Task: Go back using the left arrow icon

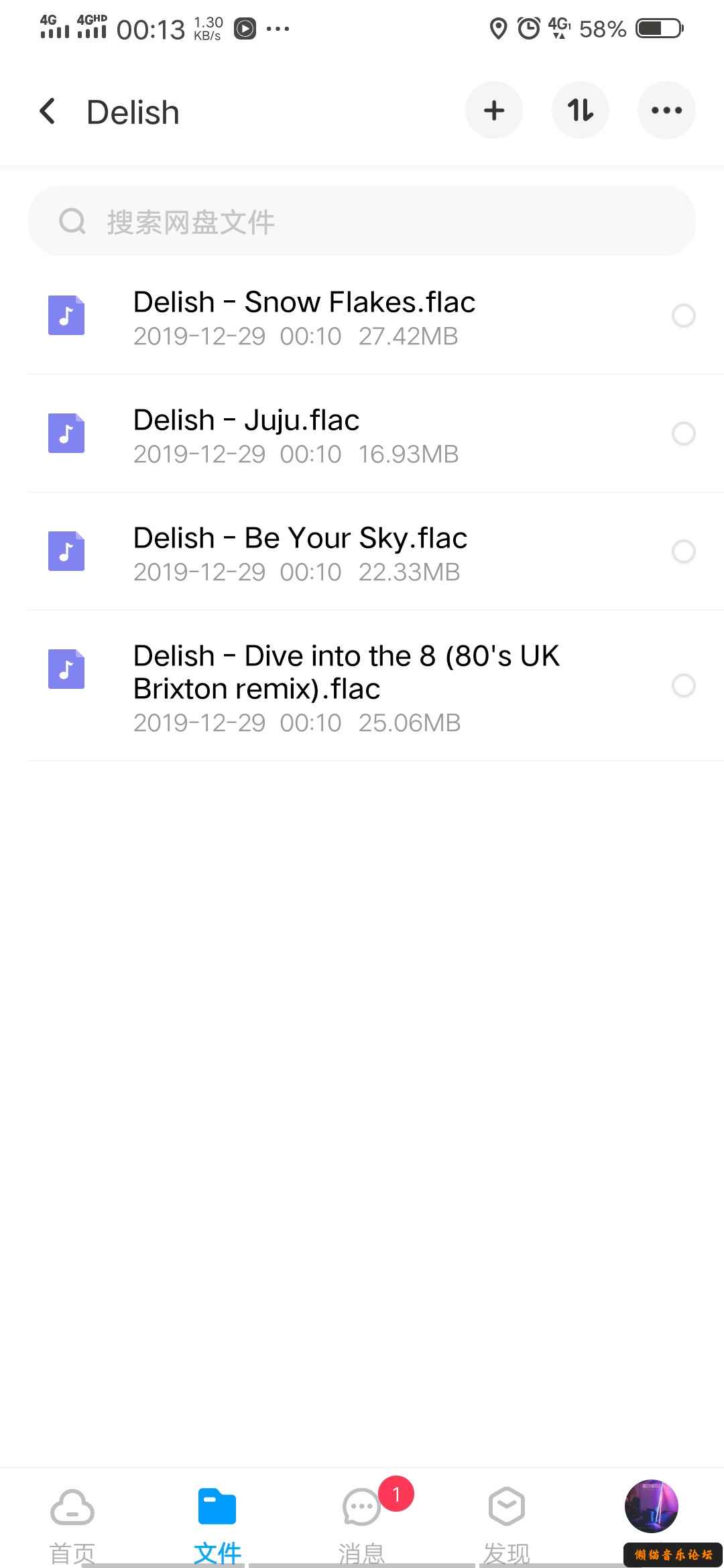Action: 47,111
